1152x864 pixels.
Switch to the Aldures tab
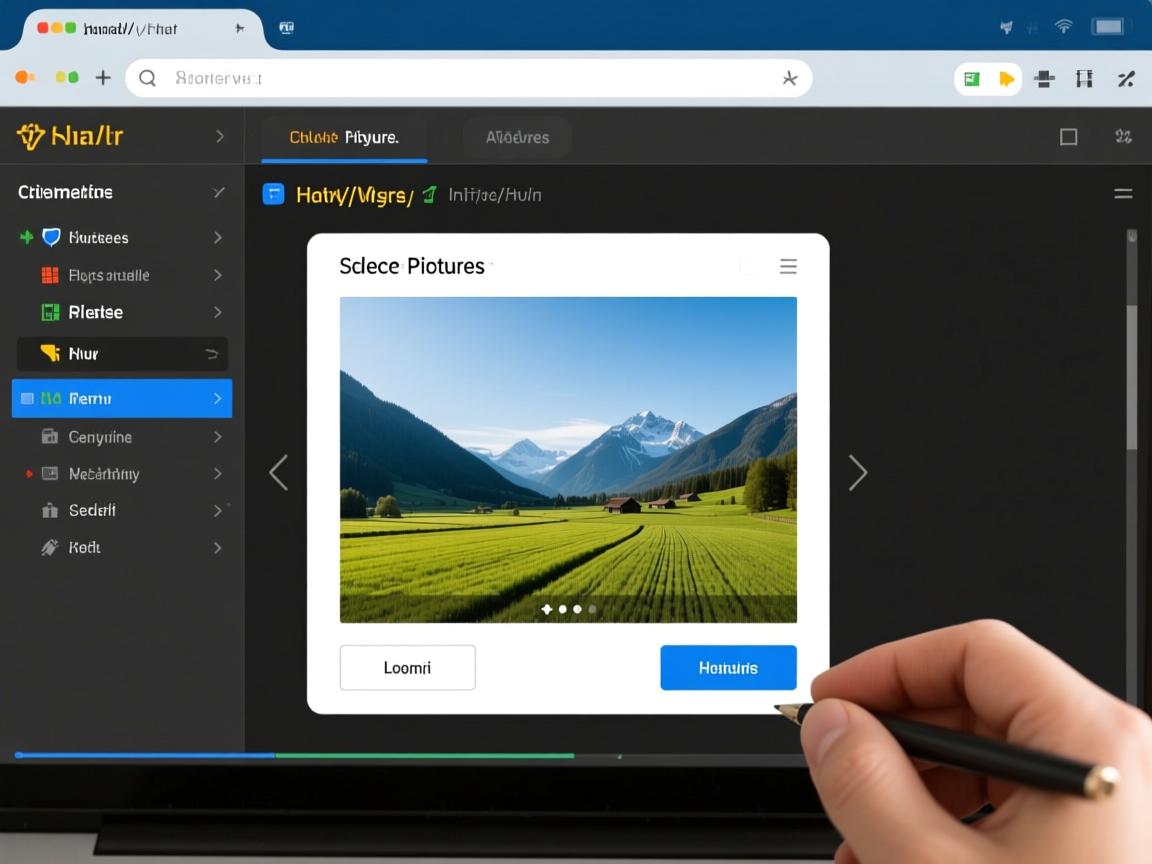pyautogui.click(x=517, y=137)
